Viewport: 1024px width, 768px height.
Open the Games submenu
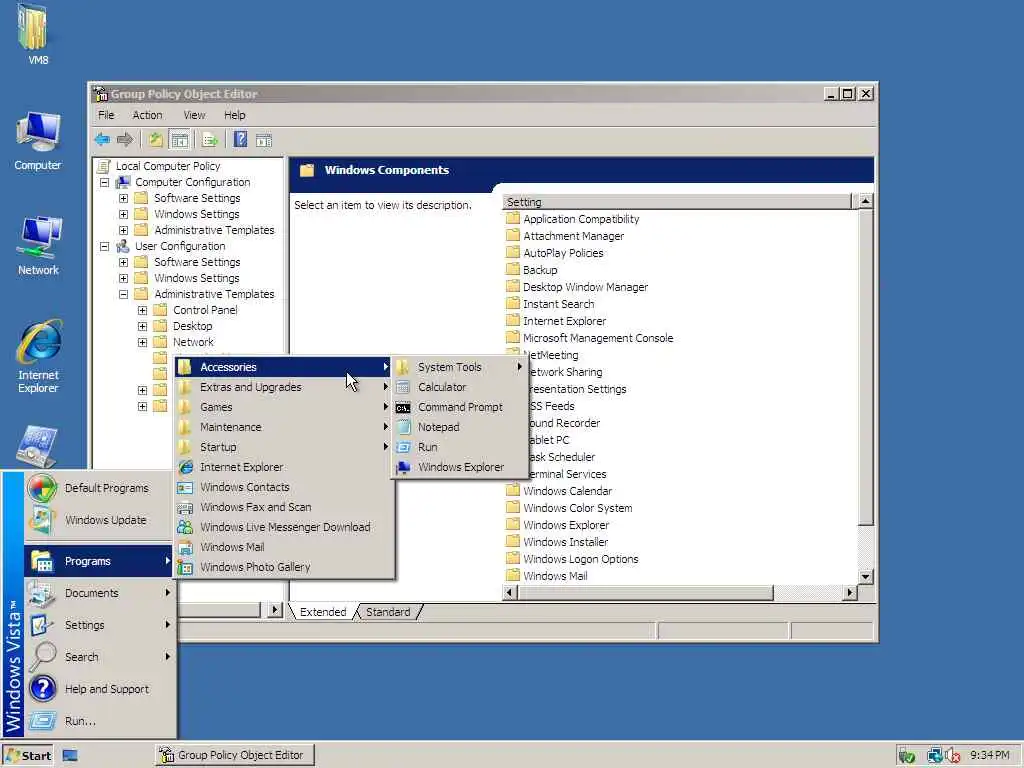click(284, 408)
